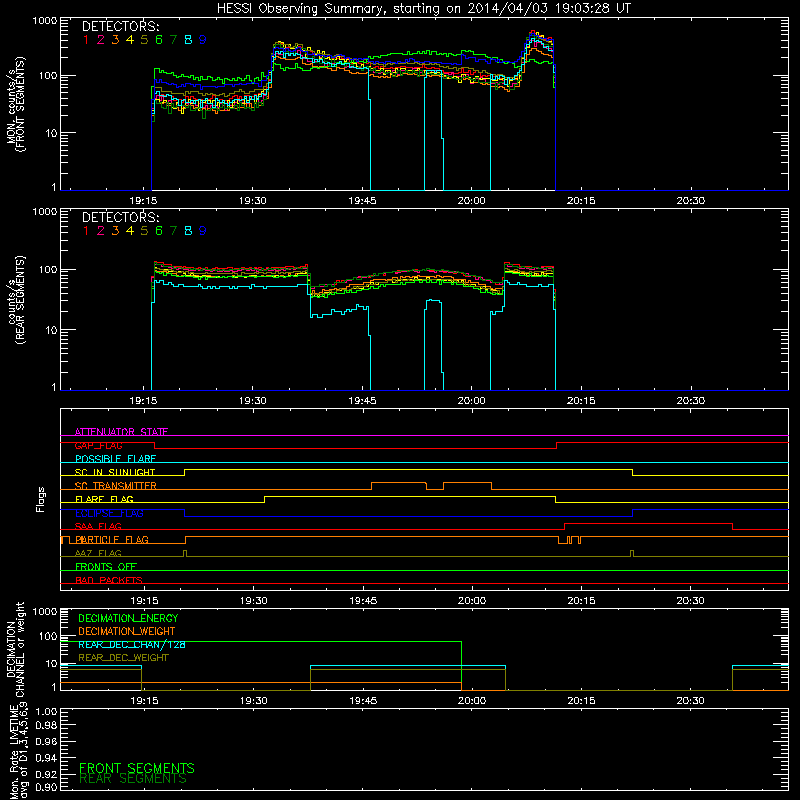The width and height of the screenshot is (800, 800).
Task: Select the BAD_PACKETS flag label
Action: click(x=109, y=580)
